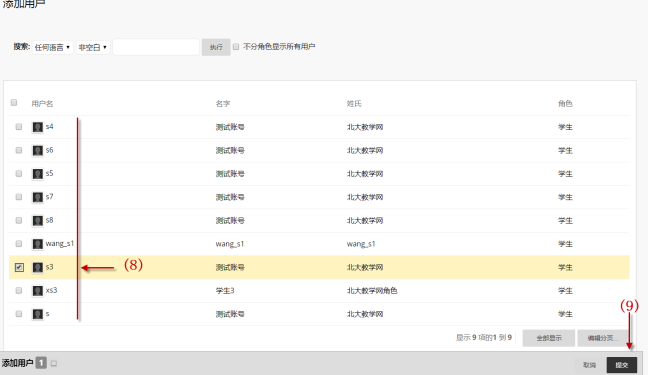Click the 全部显示 button
649x375 pixels.
pos(549,338)
